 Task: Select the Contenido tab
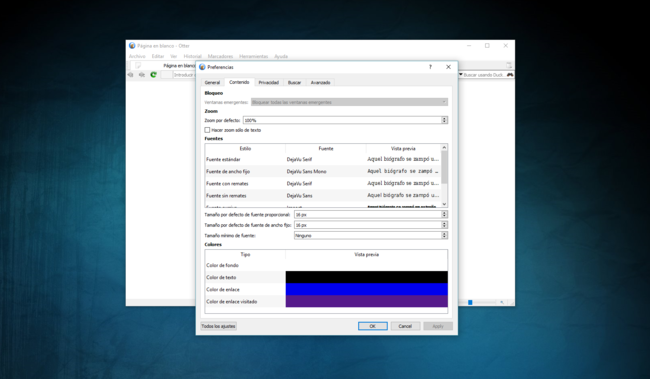click(x=239, y=82)
